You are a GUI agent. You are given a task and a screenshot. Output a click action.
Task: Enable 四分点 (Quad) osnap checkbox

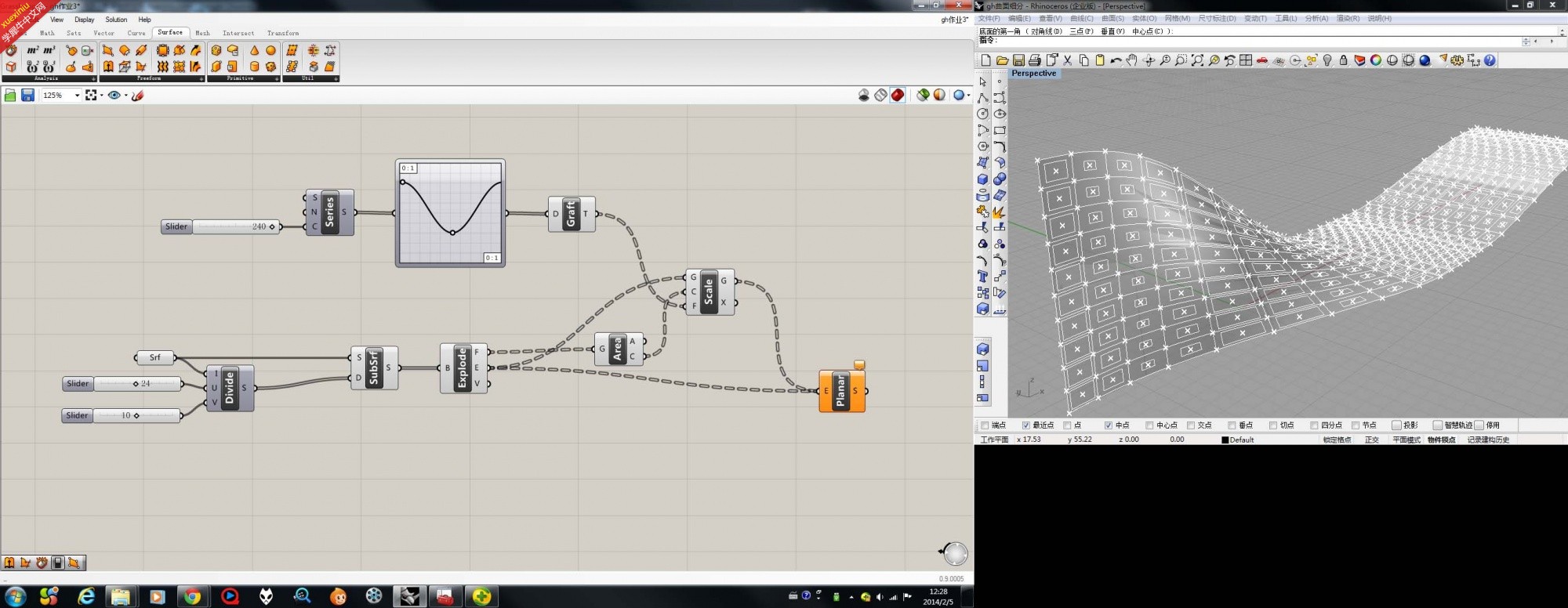pos(1314,425)
